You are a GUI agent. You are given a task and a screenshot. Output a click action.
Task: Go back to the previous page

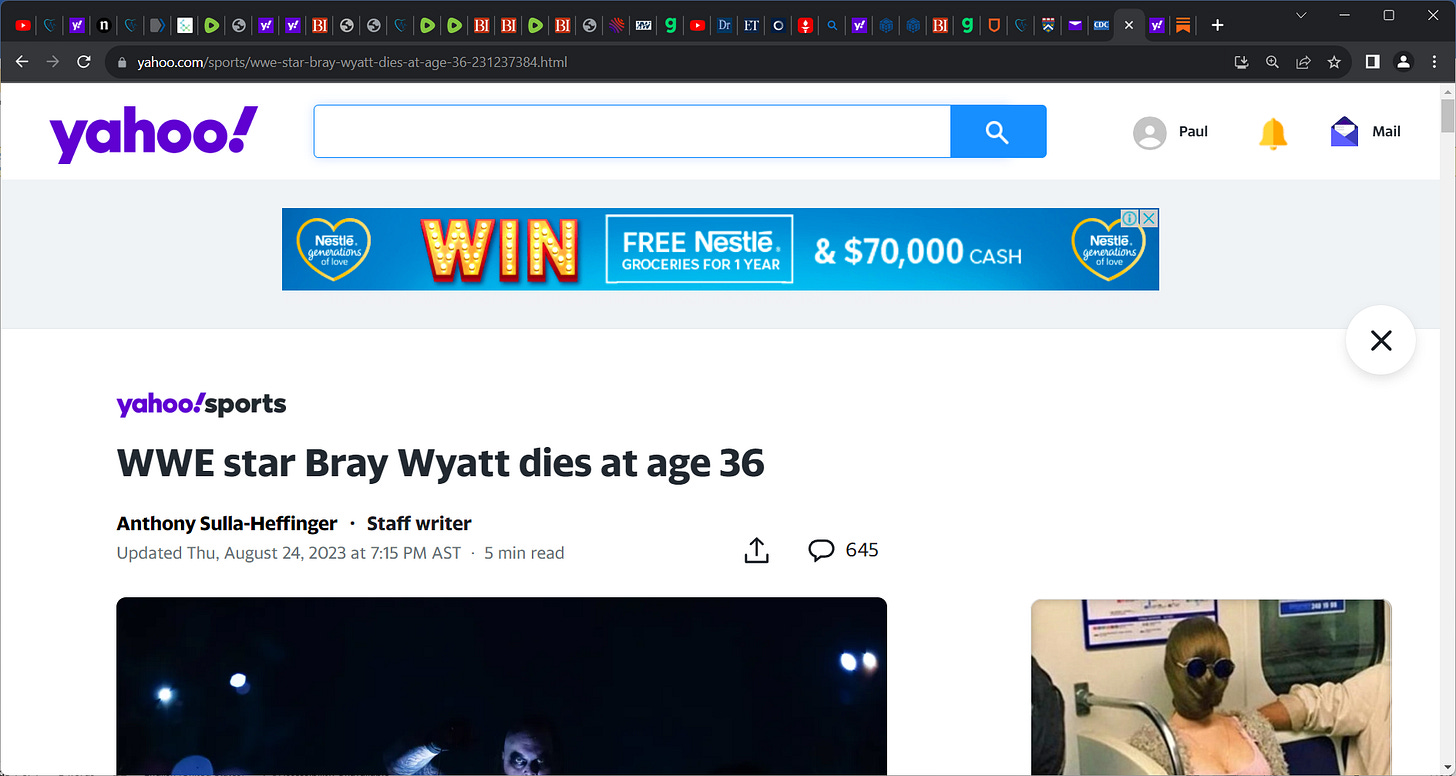coord(22,62)
